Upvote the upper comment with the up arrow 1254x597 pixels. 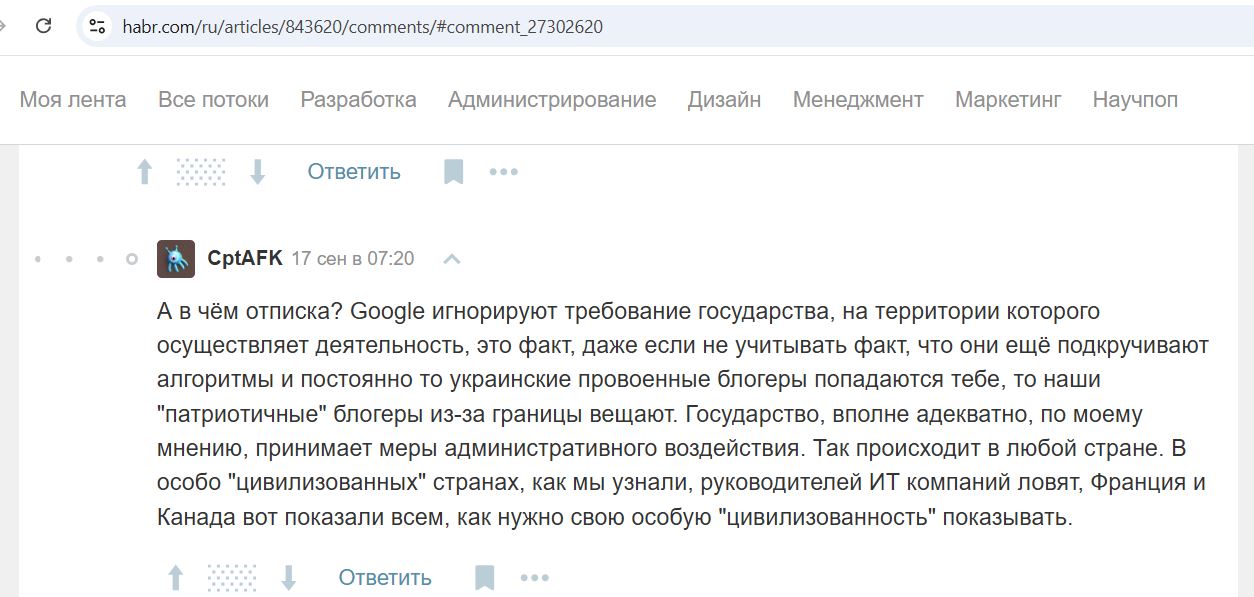(144, 172)
